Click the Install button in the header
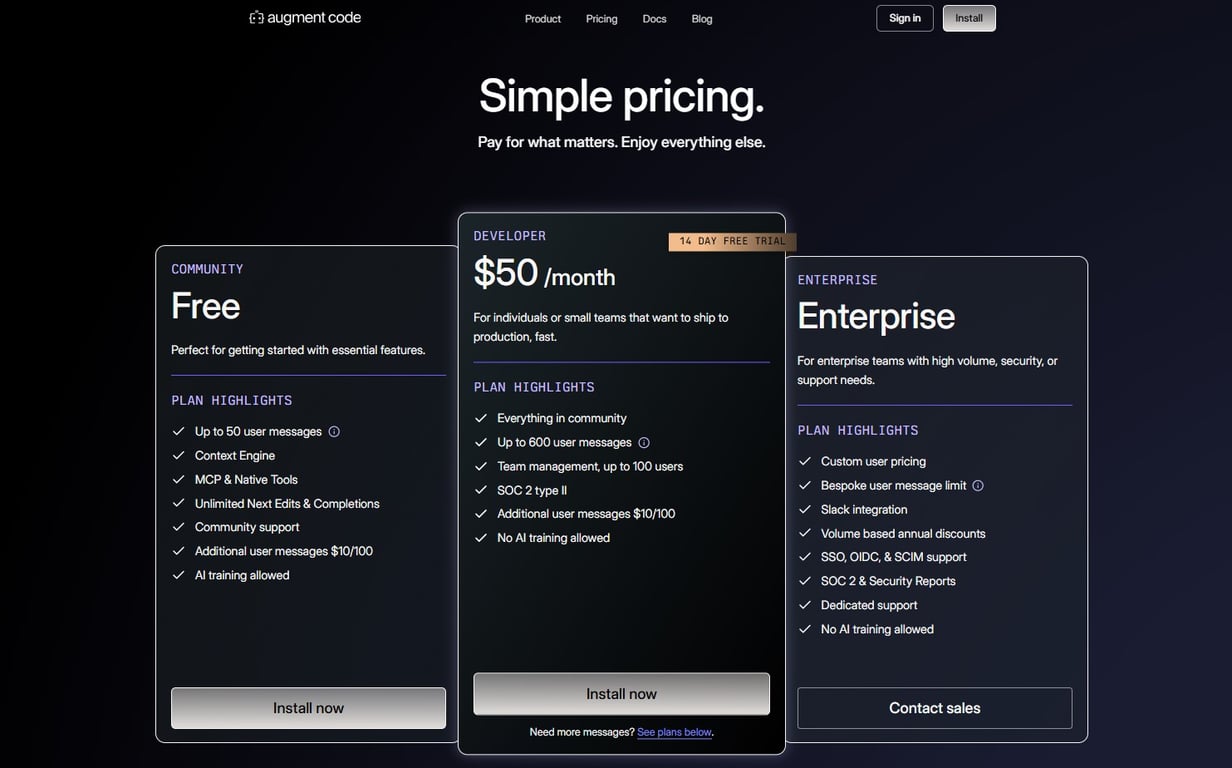 [x=969, y=18]
